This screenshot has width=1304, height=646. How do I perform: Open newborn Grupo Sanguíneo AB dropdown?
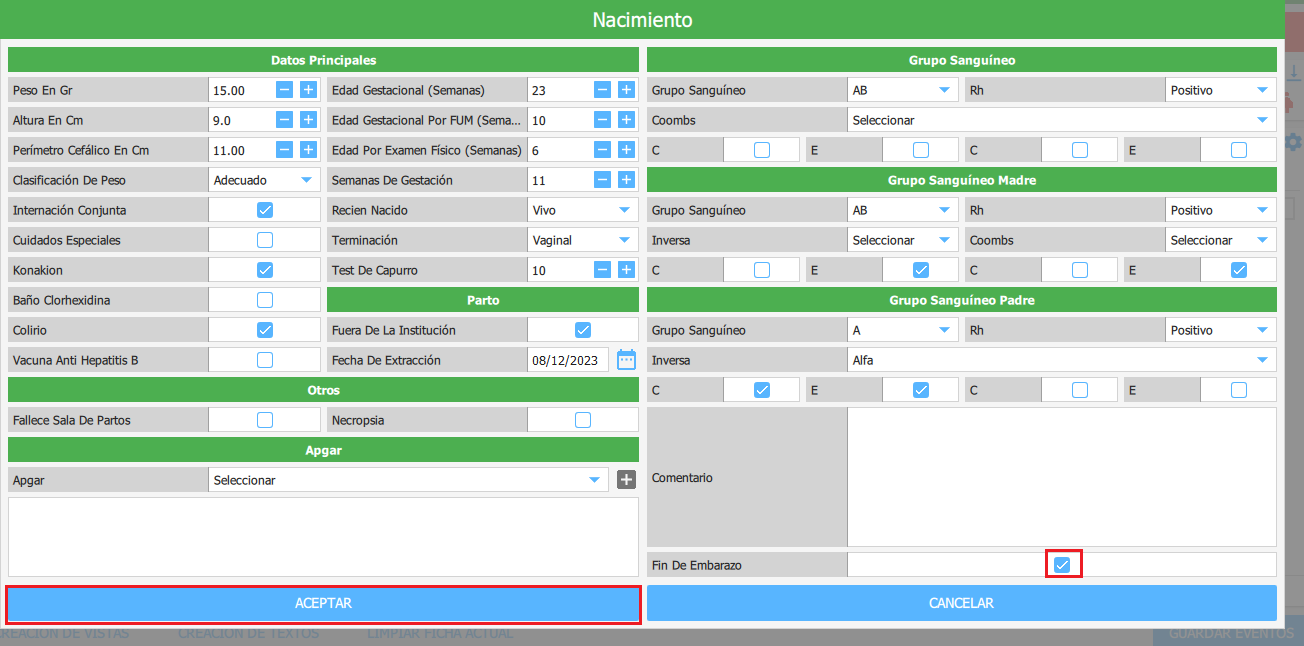903,90
